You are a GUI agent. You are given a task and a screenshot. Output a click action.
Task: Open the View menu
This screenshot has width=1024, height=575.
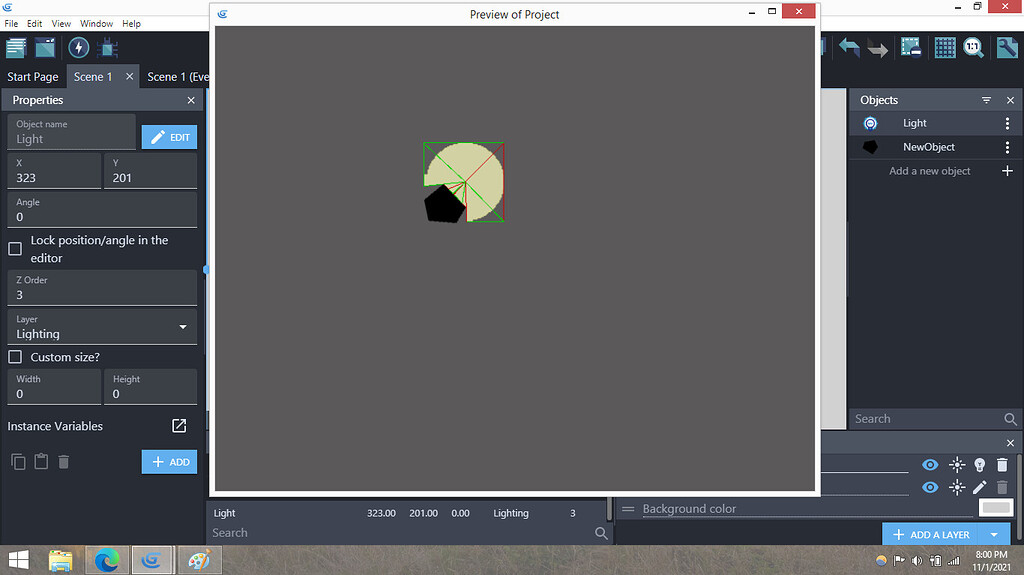(61, 24)
